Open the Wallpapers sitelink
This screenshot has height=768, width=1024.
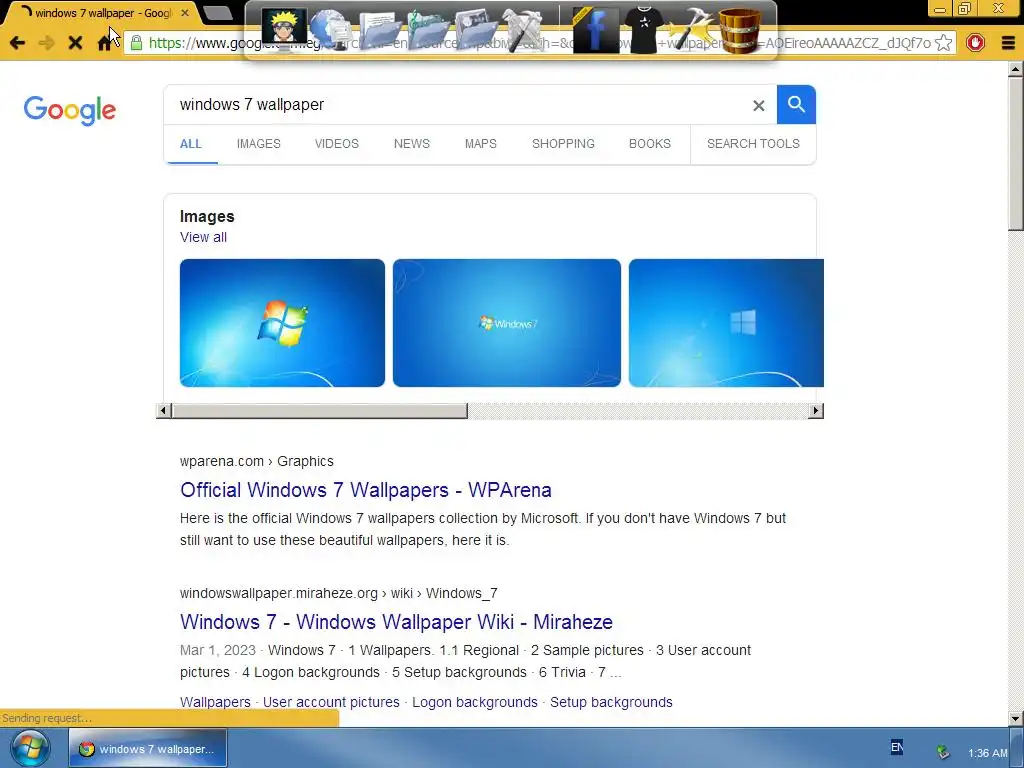(215, 702)
